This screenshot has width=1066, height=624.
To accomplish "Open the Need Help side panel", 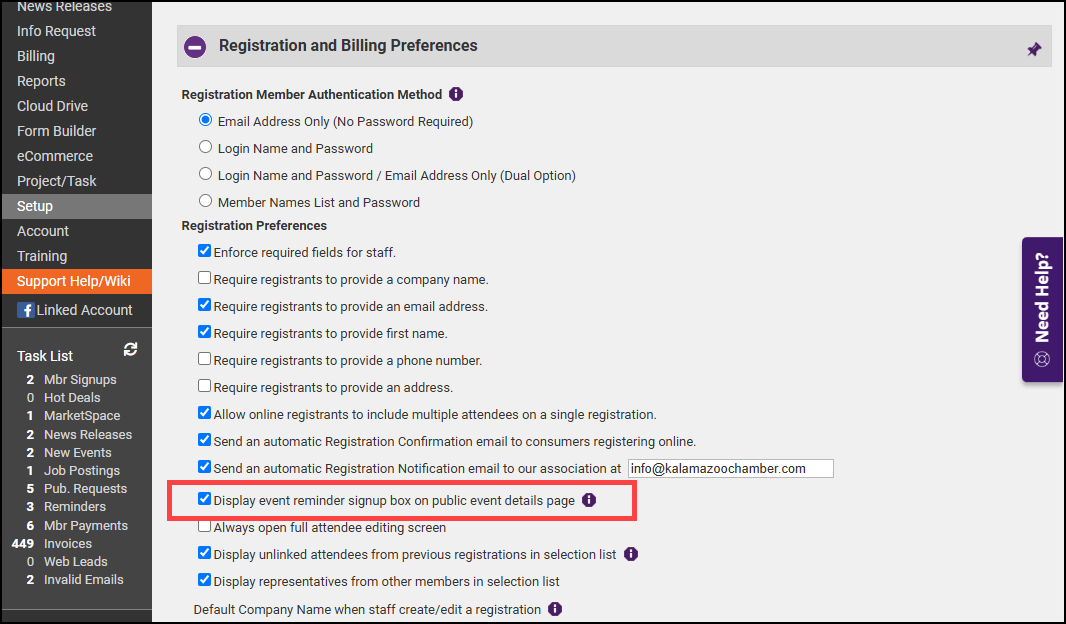I will tap(1043, 309).
